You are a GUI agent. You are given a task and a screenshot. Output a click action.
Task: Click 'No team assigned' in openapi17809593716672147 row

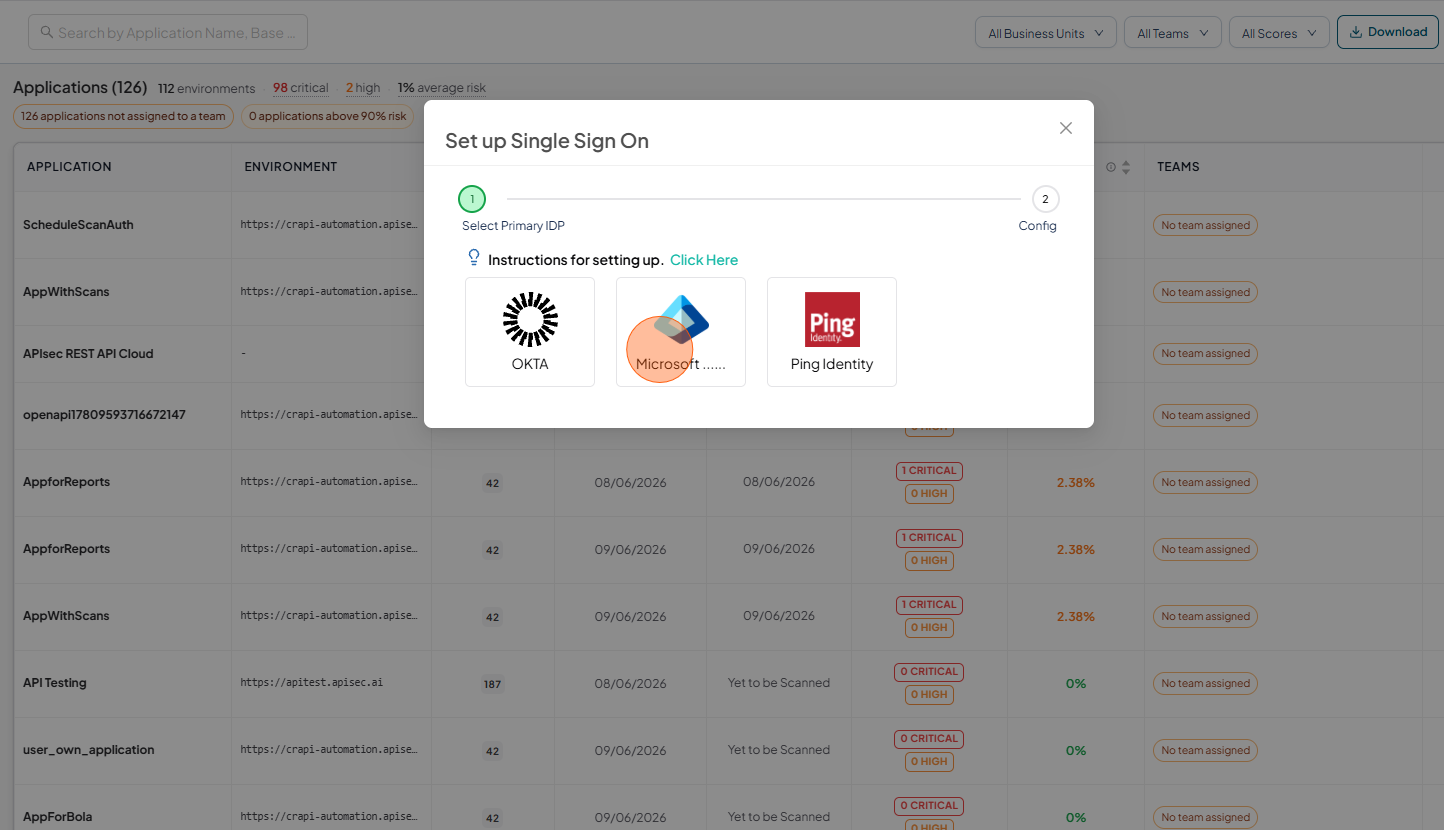1205,415
